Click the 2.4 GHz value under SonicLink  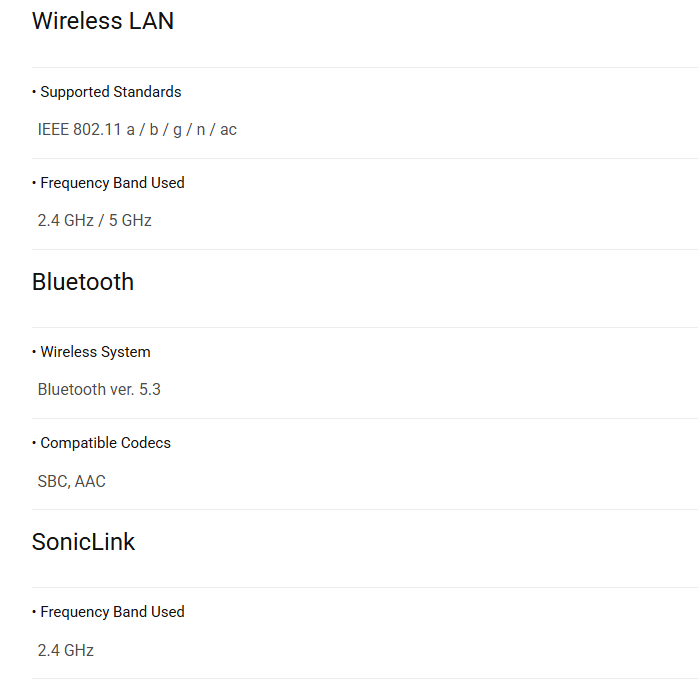(x=65, y=651)
